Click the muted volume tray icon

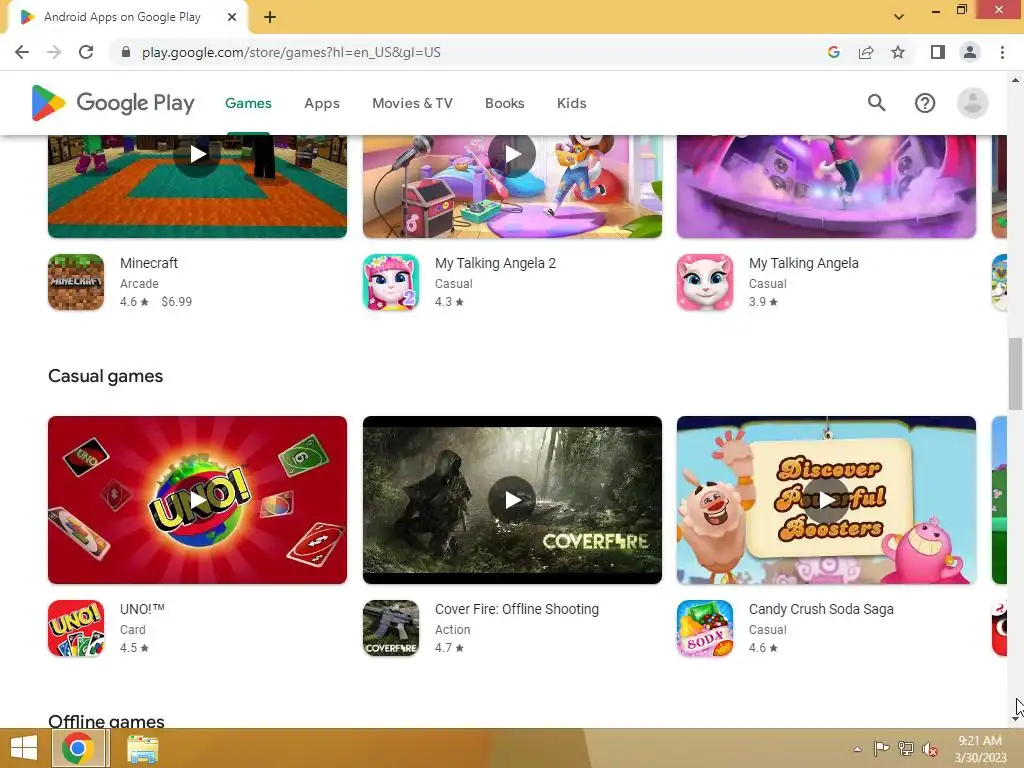929,749
